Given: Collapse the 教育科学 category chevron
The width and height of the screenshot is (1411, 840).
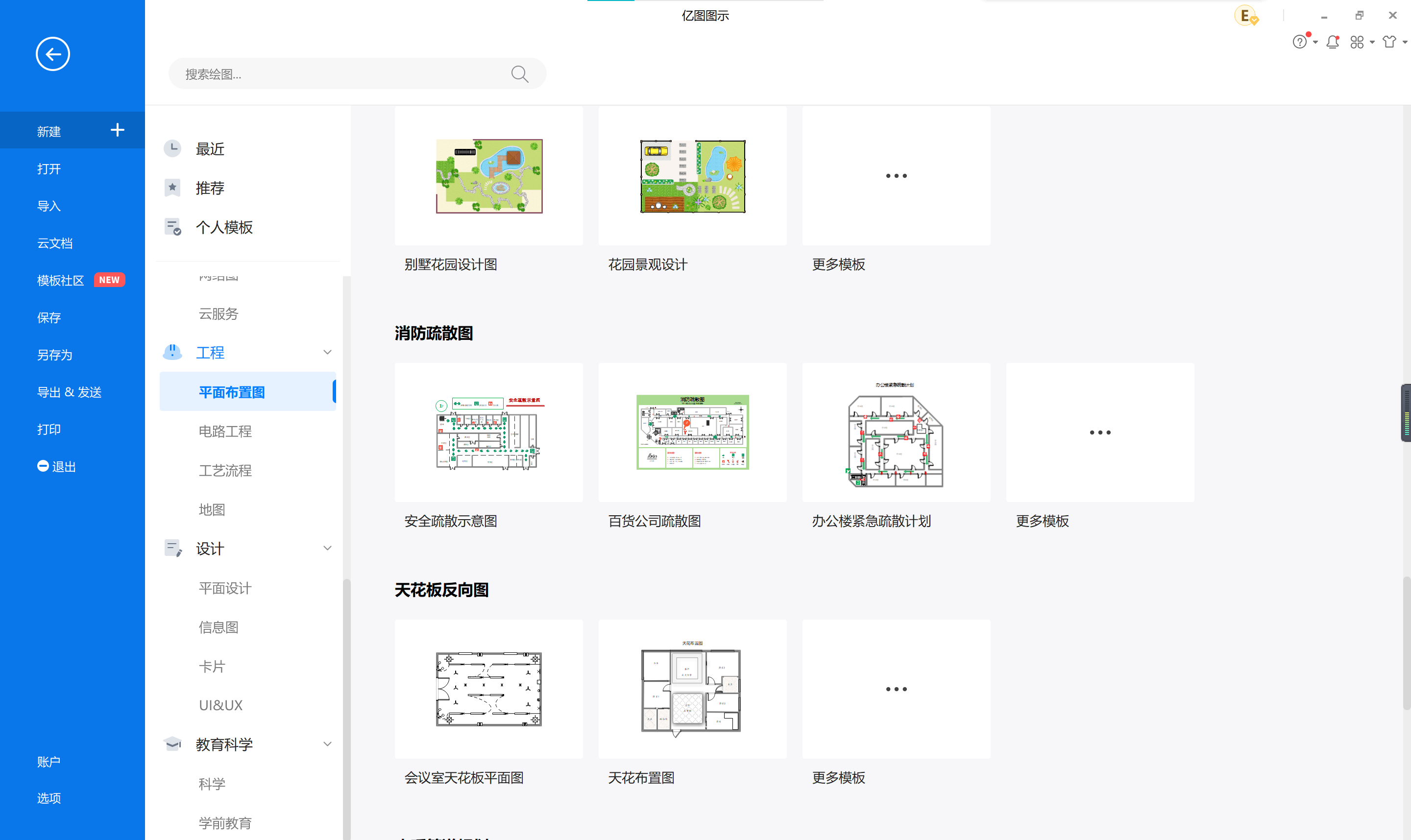Looking at the screenshot, I should pos(327,744).
